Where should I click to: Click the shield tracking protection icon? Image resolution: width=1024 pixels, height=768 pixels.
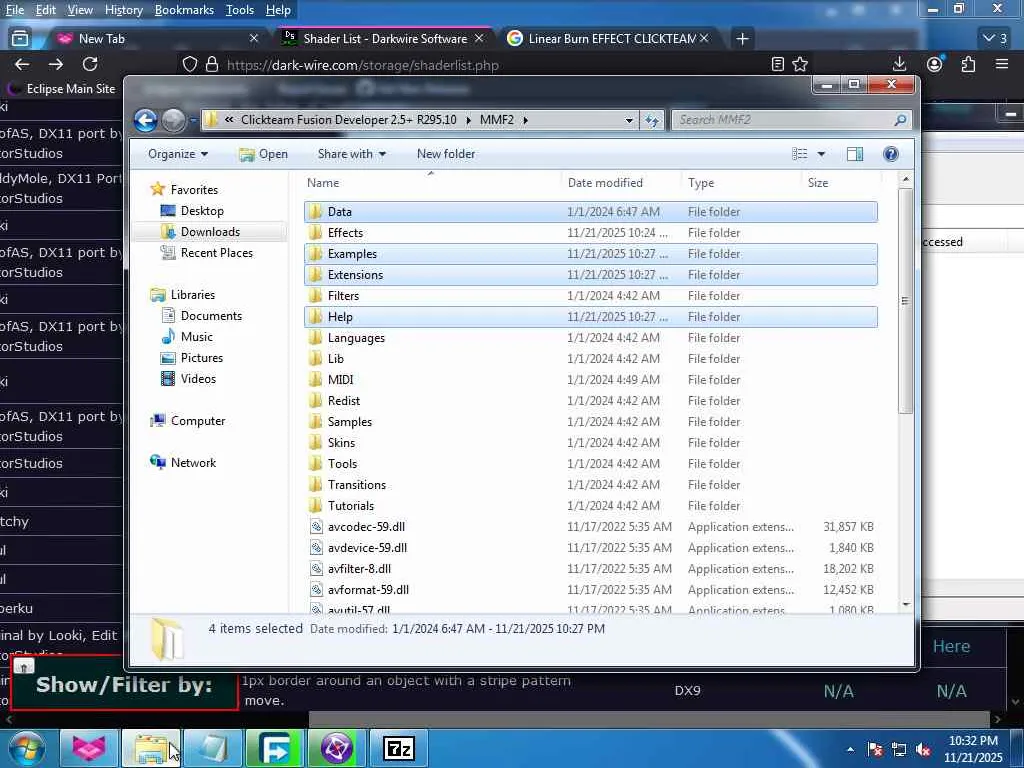click(x=189, y=64)
